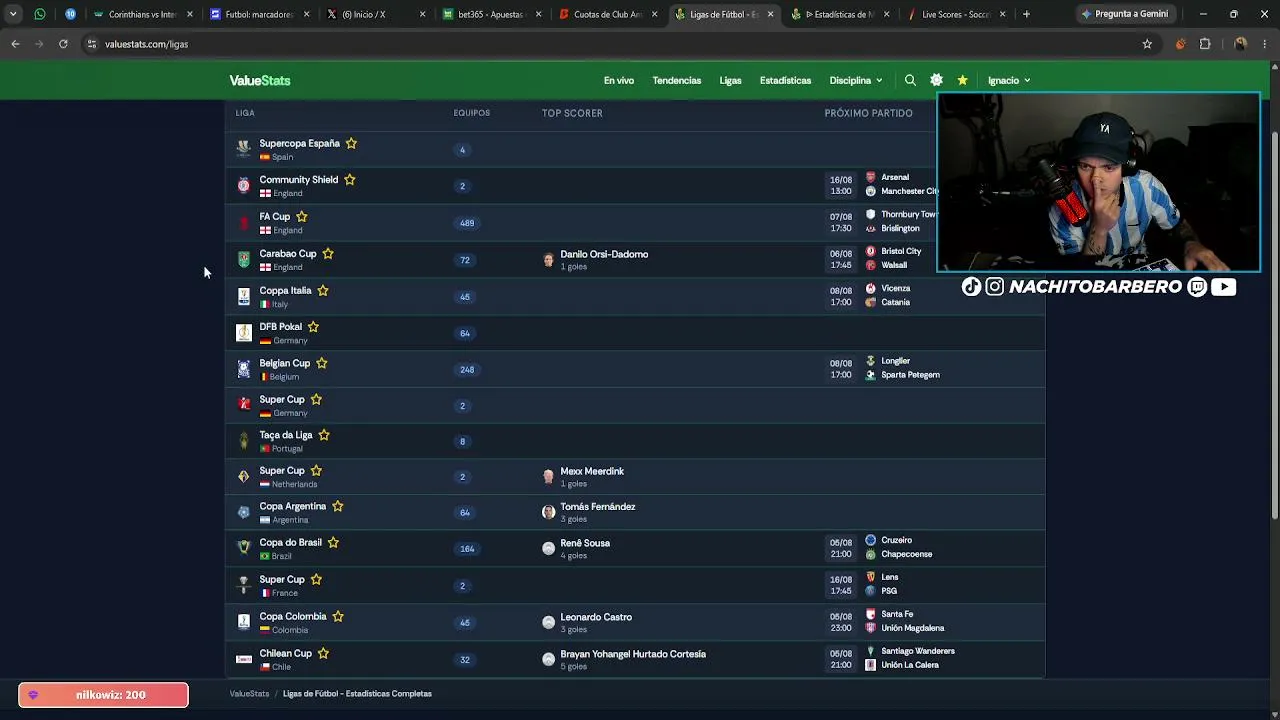Click the Supercopa España league logo
This screenshot has width=1280, height=720.
click(x=243, y=149)
